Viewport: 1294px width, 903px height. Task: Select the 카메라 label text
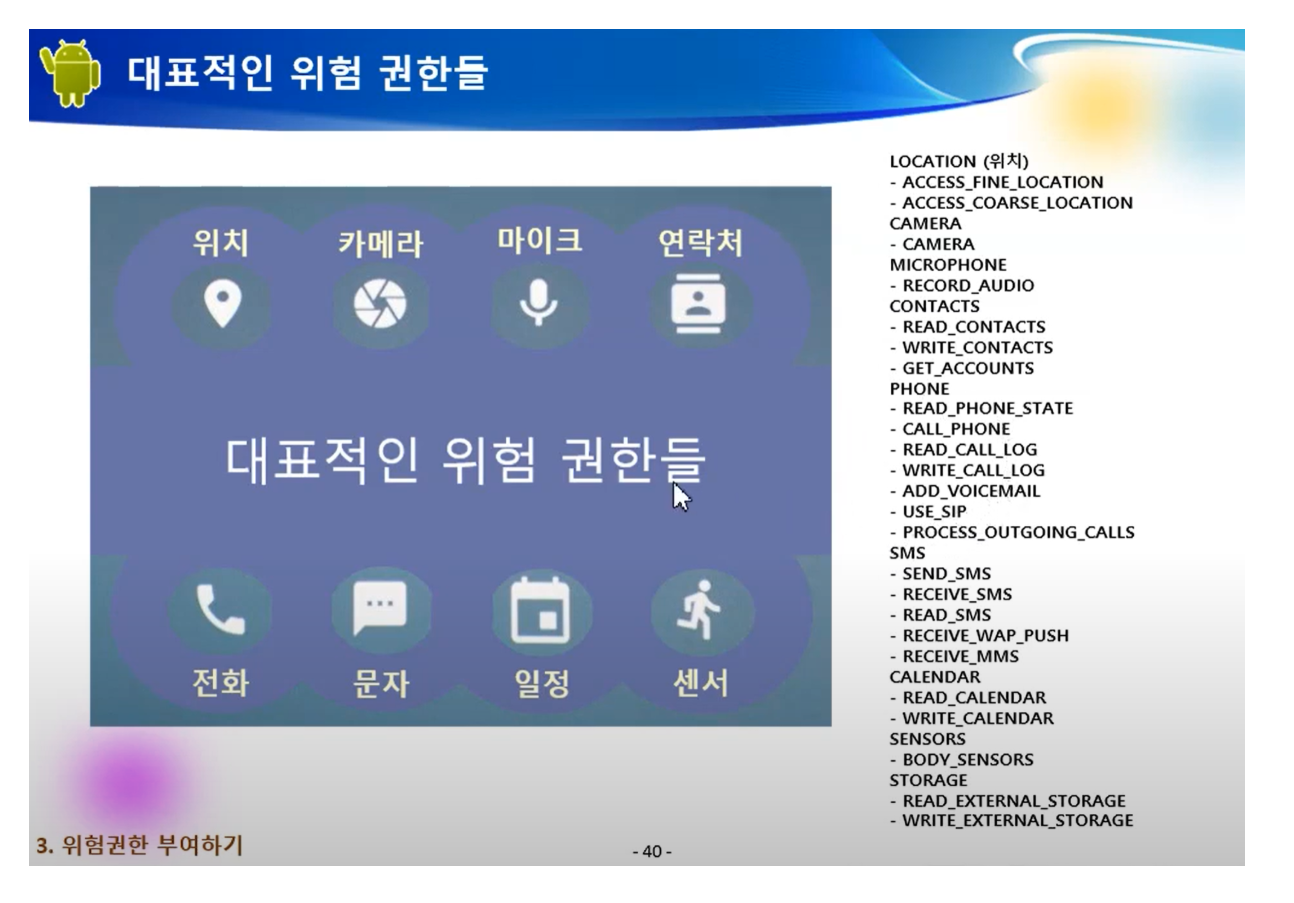tap(380, 244)
